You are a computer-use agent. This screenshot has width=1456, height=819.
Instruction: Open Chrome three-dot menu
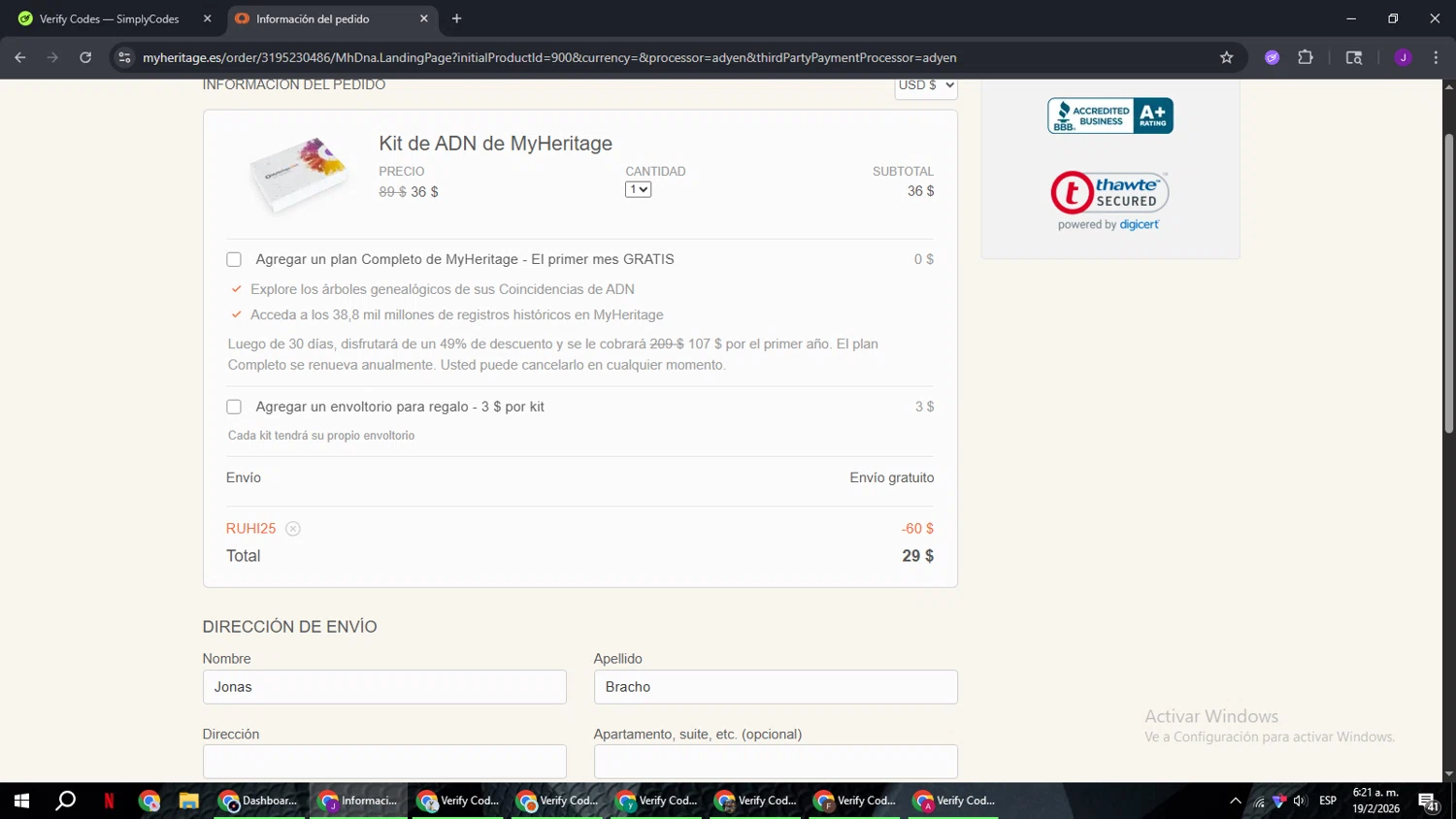pyautogui.click(x=1436, y=57)
